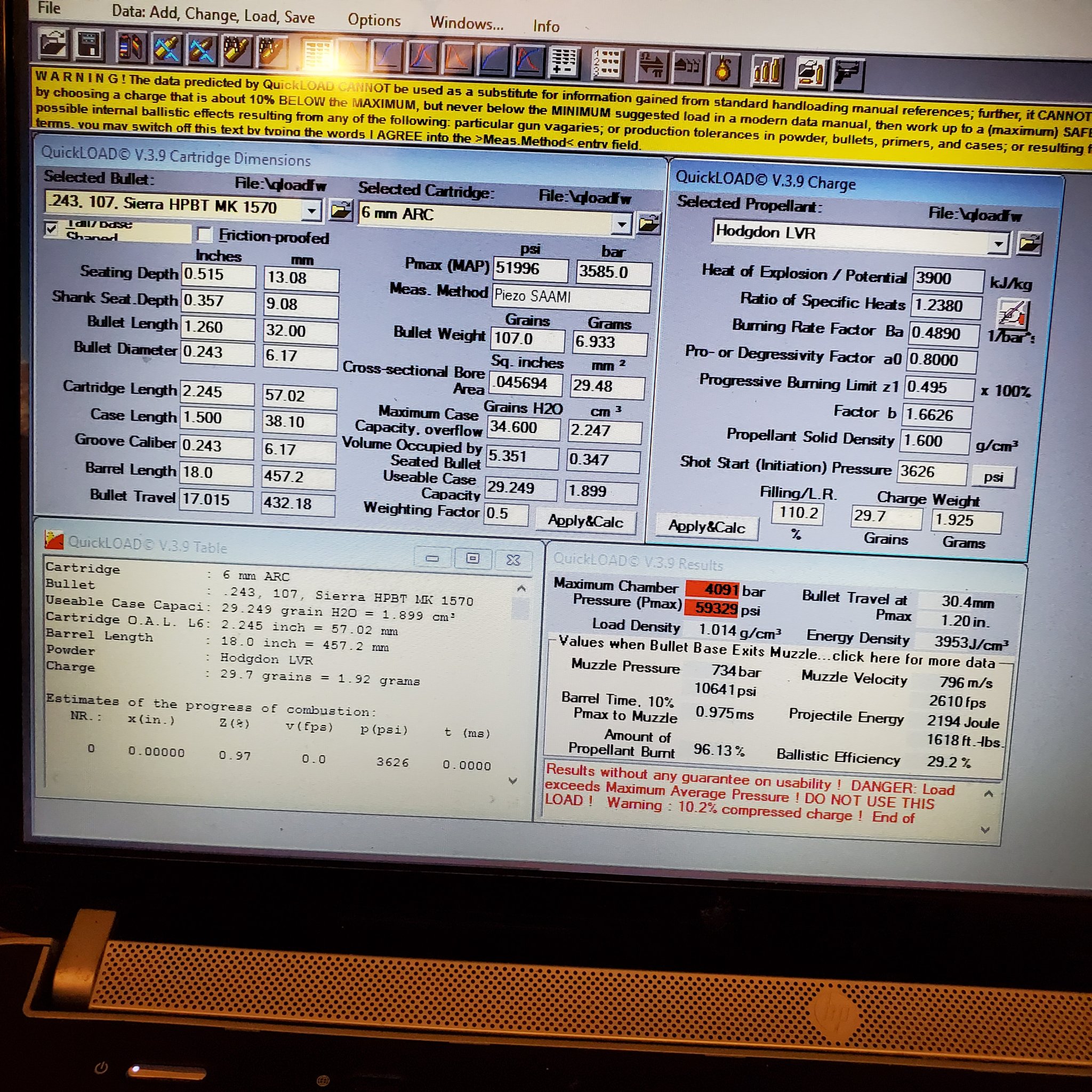Open the Windows... menu

click(x=467, y=23)
